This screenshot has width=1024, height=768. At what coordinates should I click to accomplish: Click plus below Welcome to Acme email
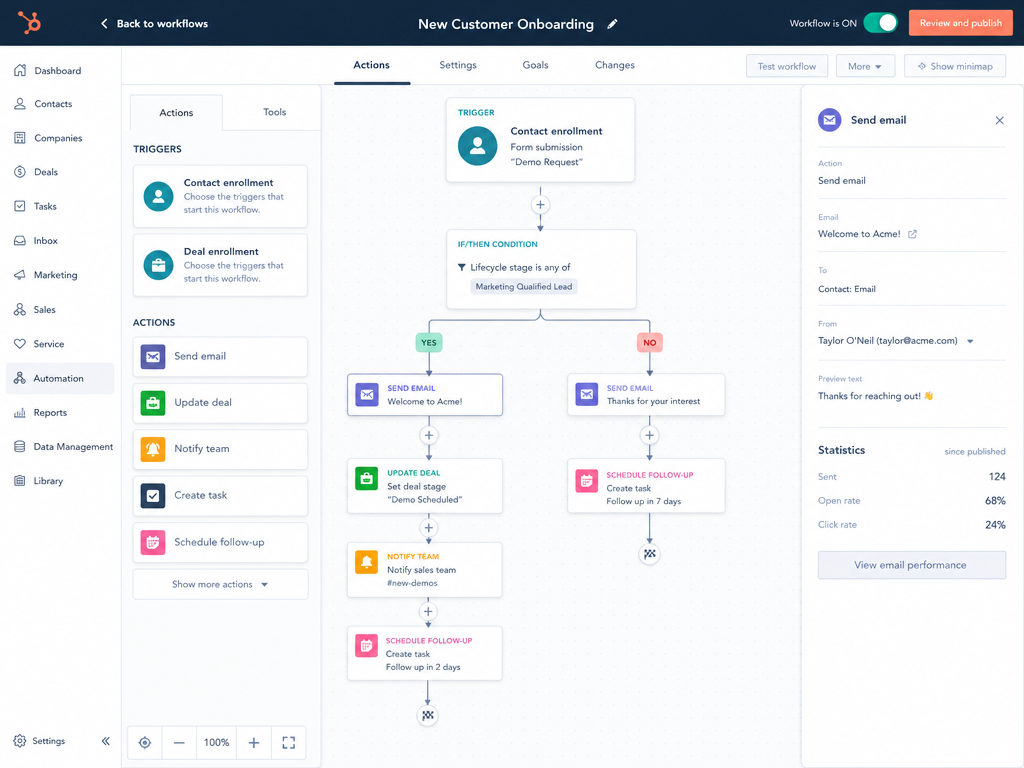(428, 435)
